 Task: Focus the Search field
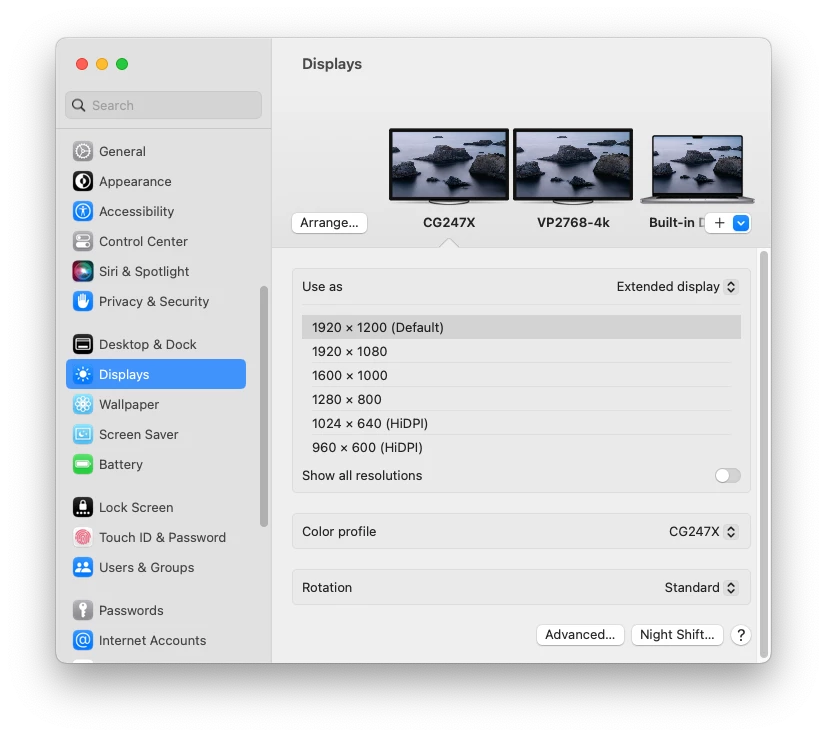(x=164, y=106)
